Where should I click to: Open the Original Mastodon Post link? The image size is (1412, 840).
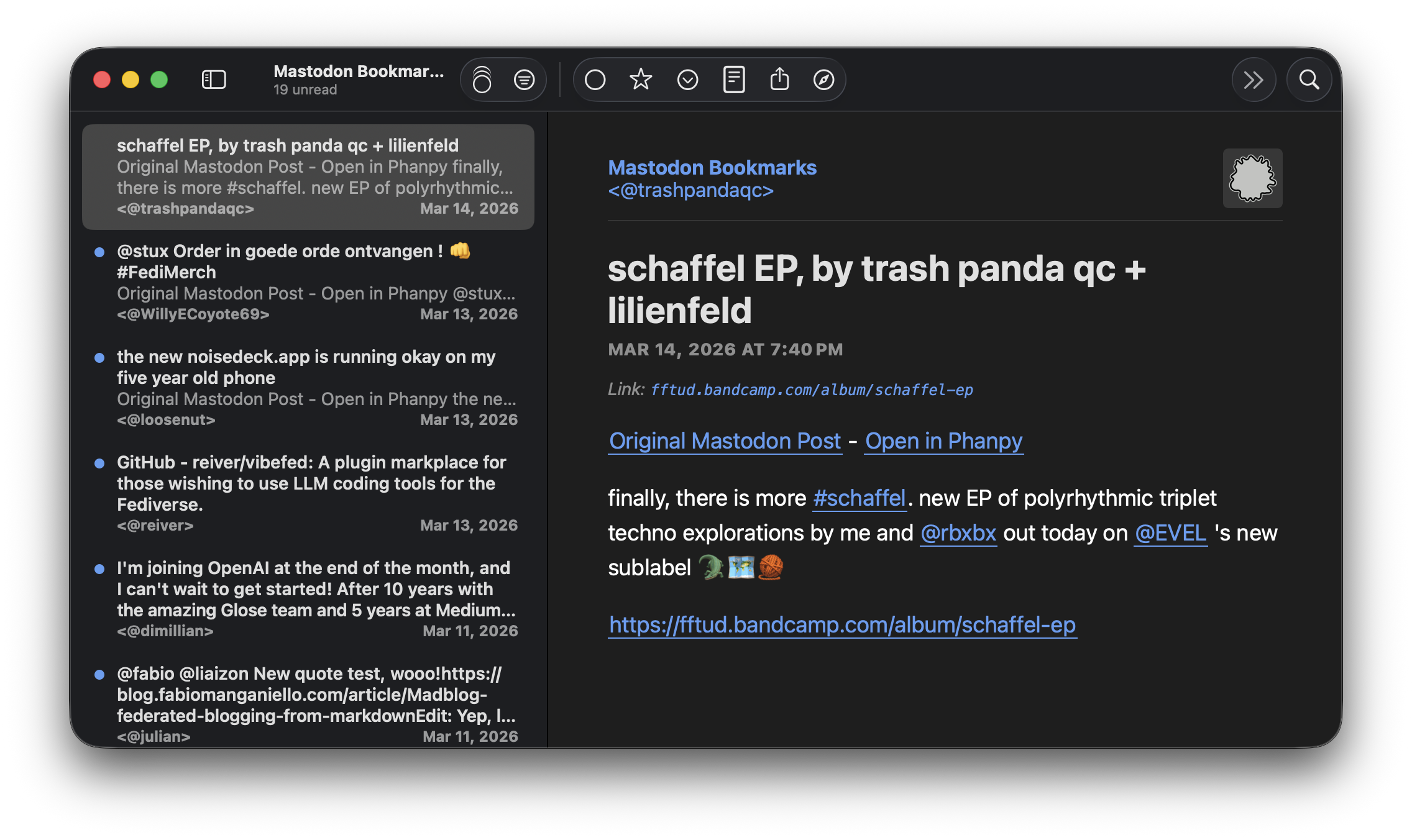[725, 441]
